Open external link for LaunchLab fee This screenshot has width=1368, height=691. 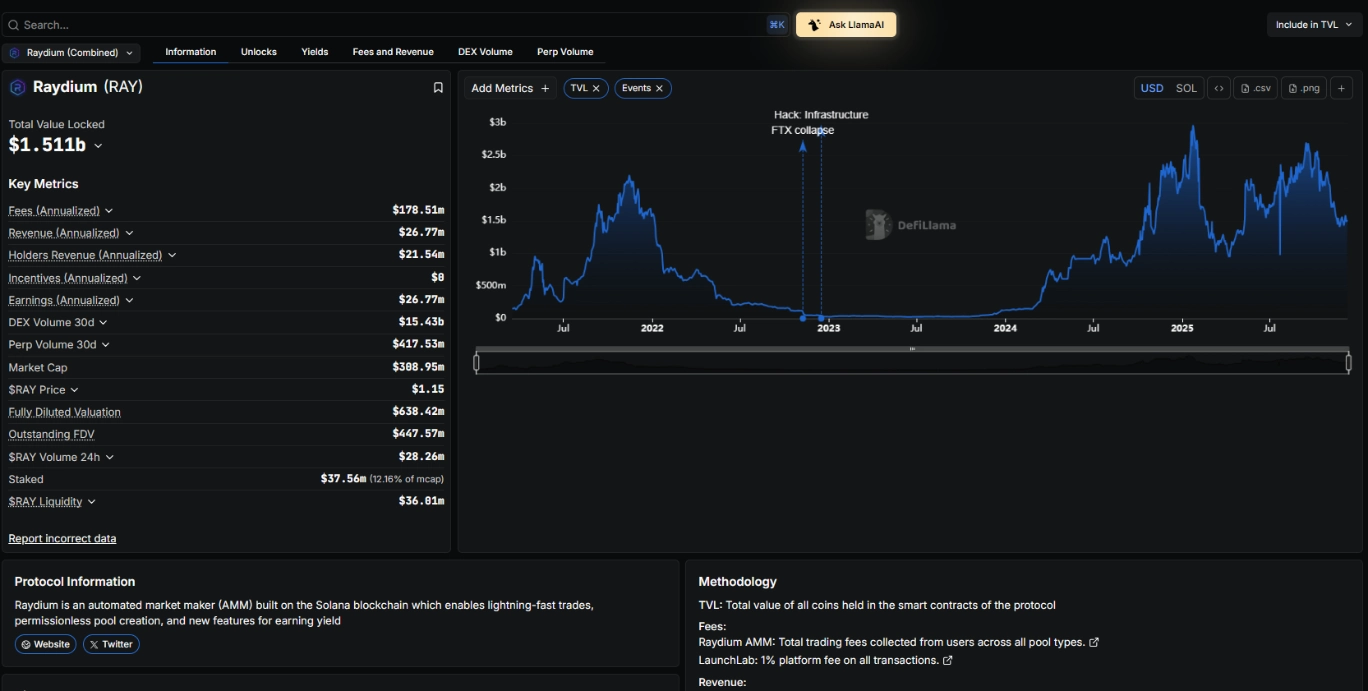pos(948,660)
